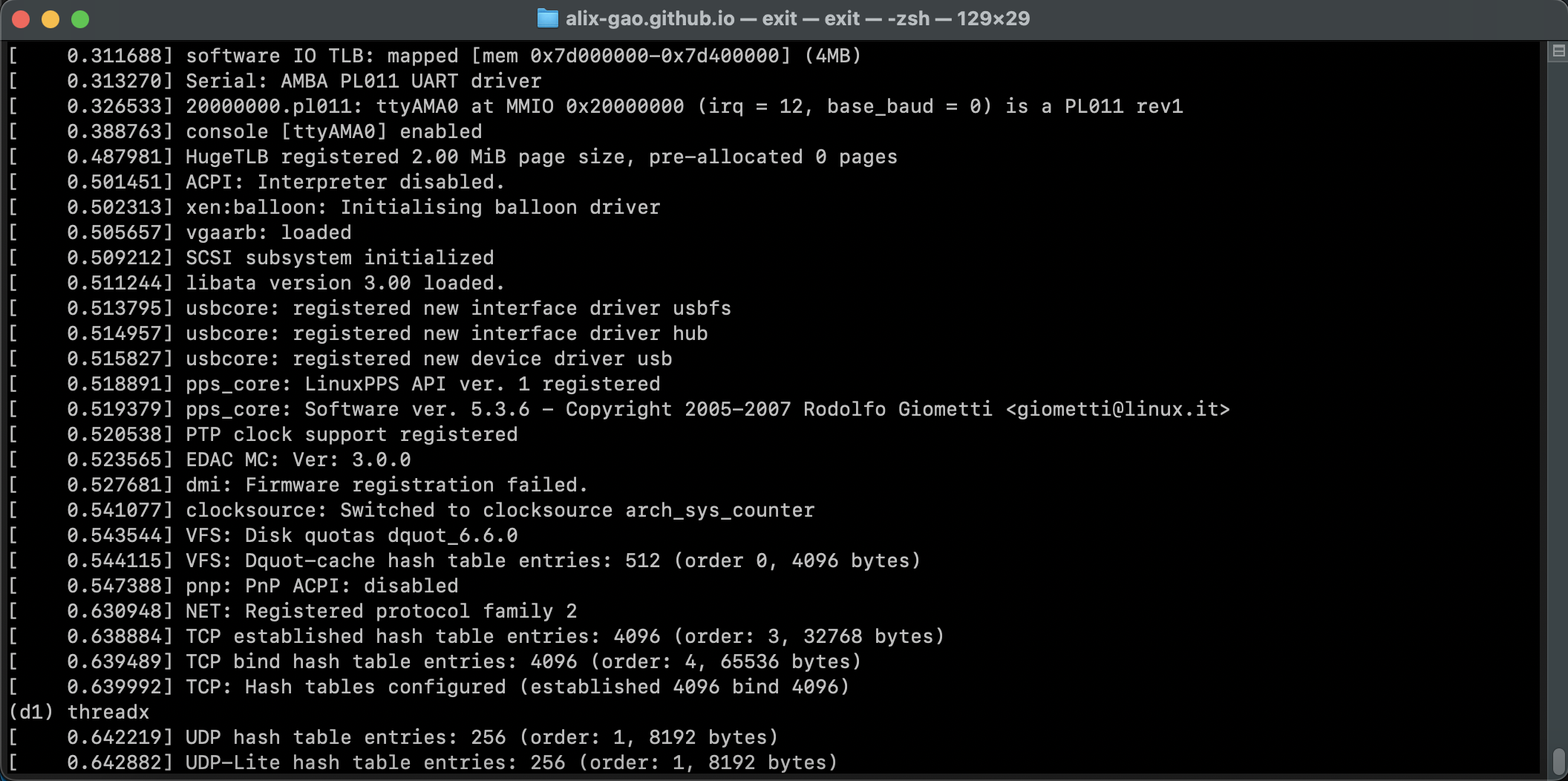Click the 'clocksource: Switched to clocksource' line
Screen dimensions: 1568x781
pos(412,510)
